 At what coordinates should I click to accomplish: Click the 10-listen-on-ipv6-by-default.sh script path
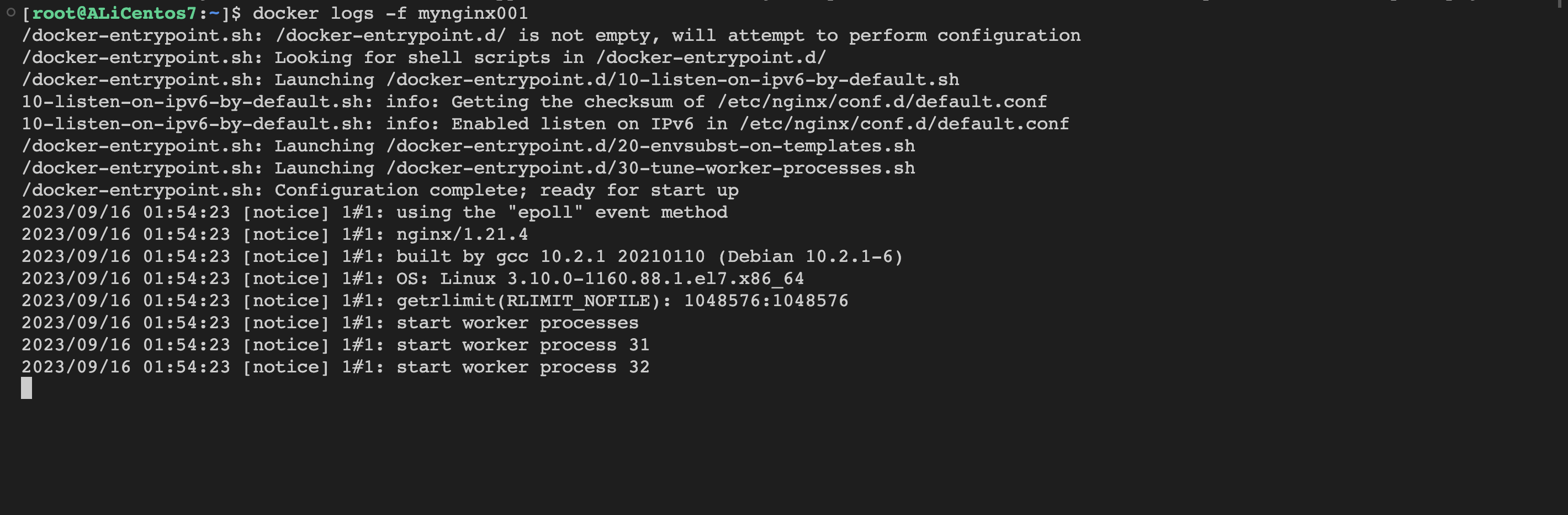coord(672,80)
